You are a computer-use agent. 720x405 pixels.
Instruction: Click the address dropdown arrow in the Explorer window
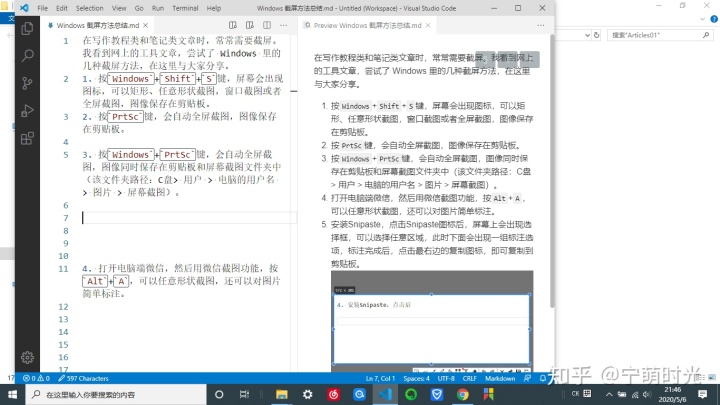tap(587, 35)
